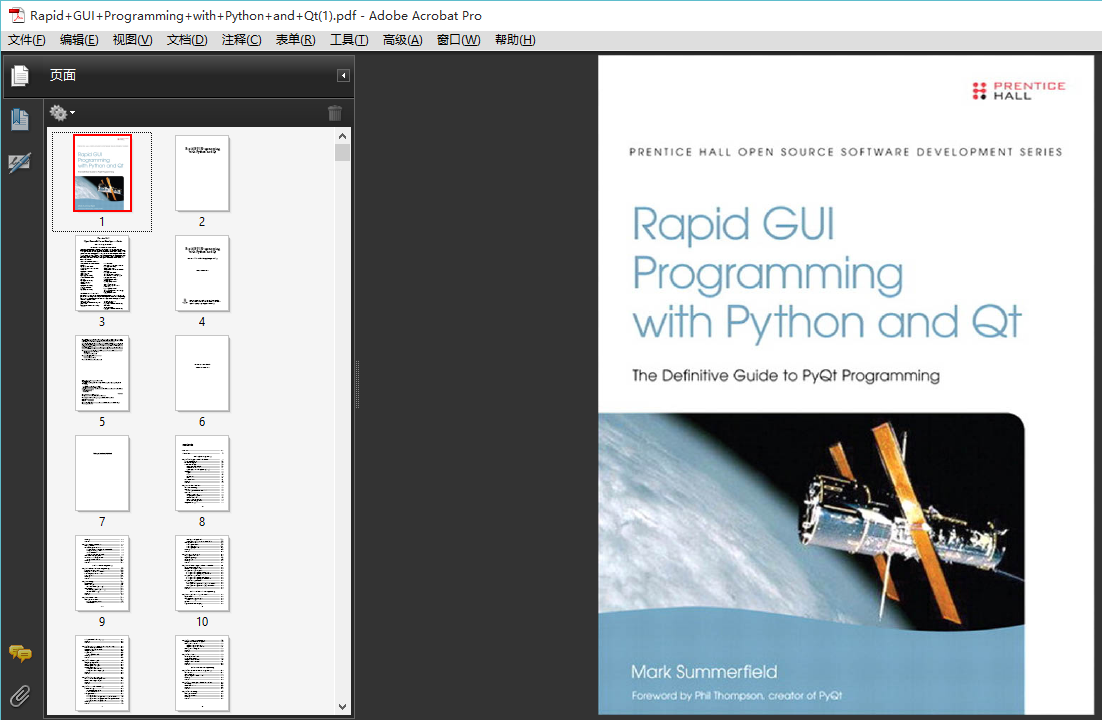Click author name Mark Summerfield

coord(704,671)
